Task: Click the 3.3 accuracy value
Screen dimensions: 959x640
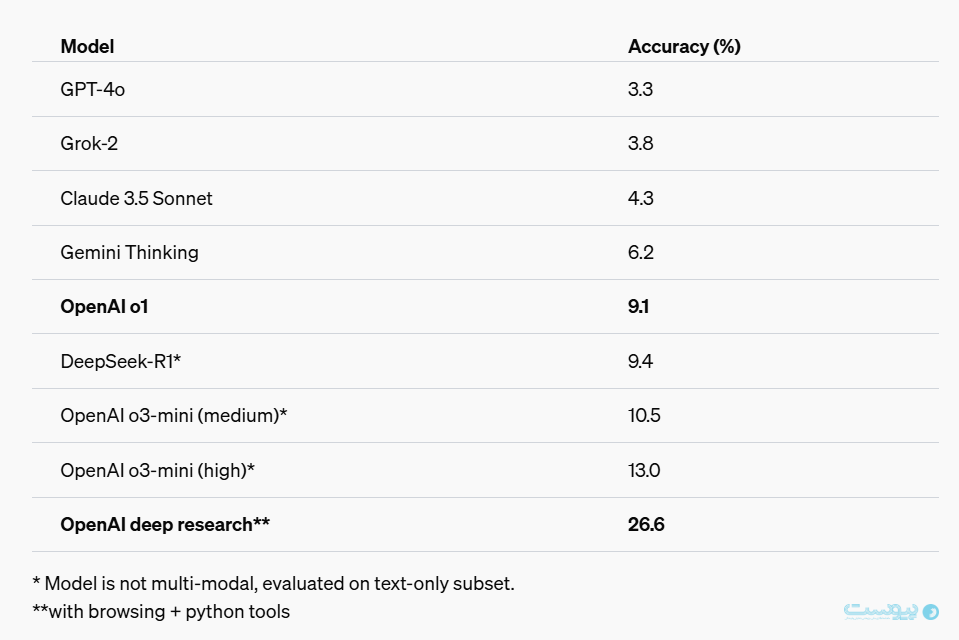Action: coord(640,89)
